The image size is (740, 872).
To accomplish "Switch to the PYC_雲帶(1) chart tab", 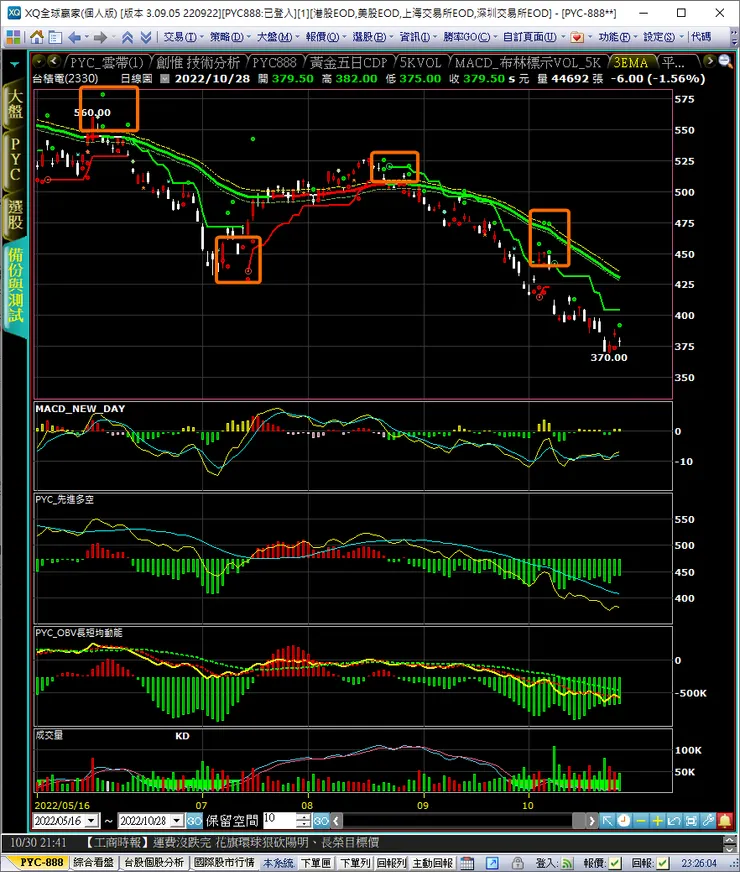I will point(106,62).
